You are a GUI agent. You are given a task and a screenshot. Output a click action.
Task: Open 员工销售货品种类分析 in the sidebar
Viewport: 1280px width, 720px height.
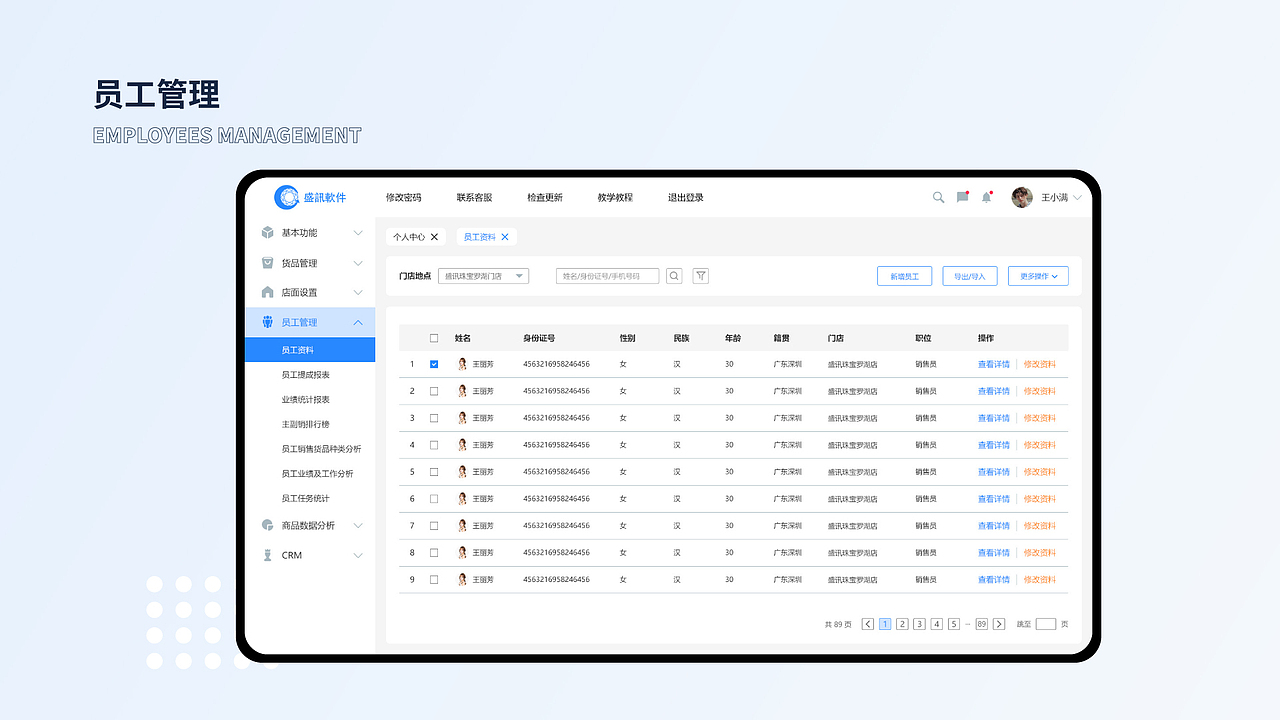click(x=321, y=450)
